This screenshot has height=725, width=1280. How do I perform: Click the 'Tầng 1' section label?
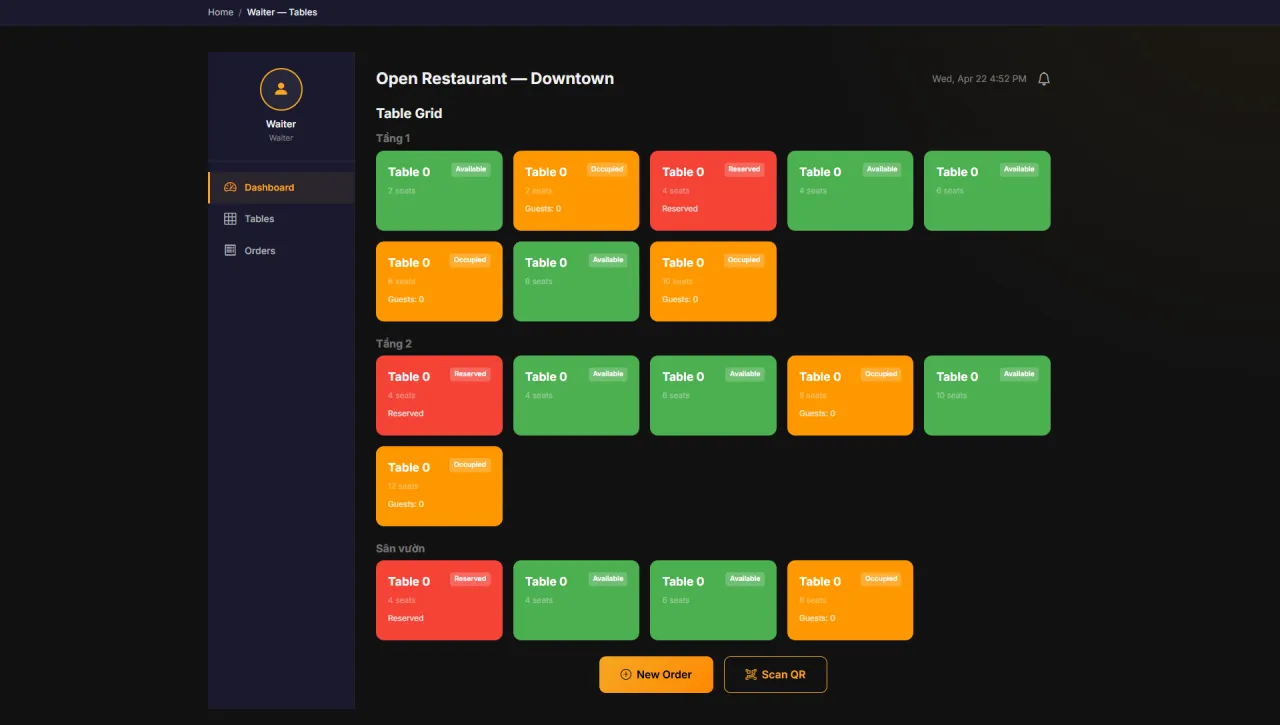[x=393, y=138]
